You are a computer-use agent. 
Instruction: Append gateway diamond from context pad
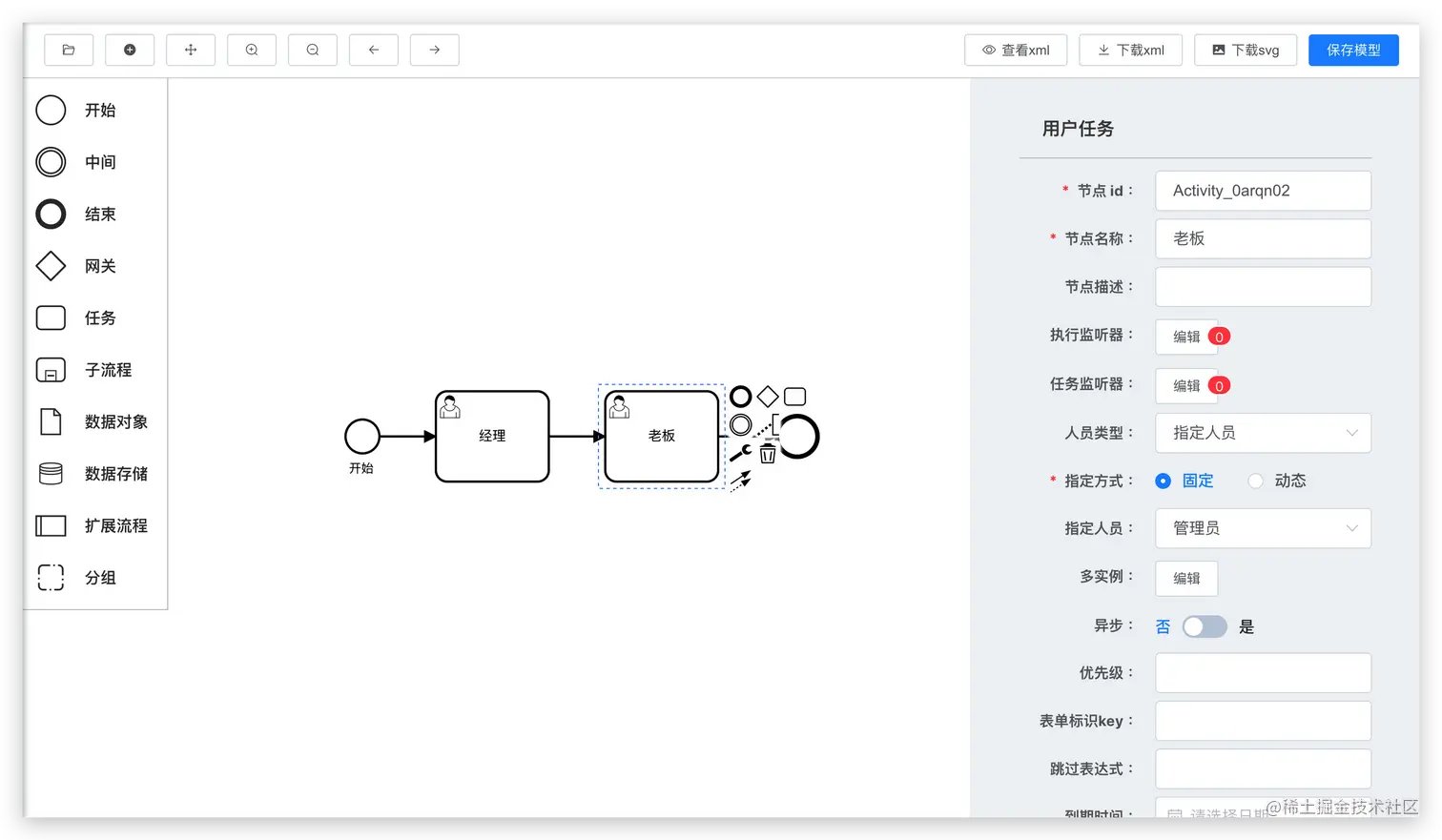[x=768, y=396]
